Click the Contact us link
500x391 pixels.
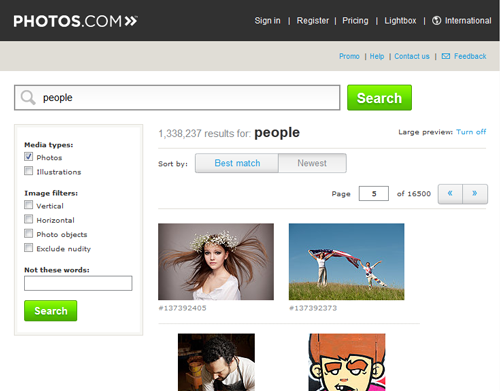412,56
